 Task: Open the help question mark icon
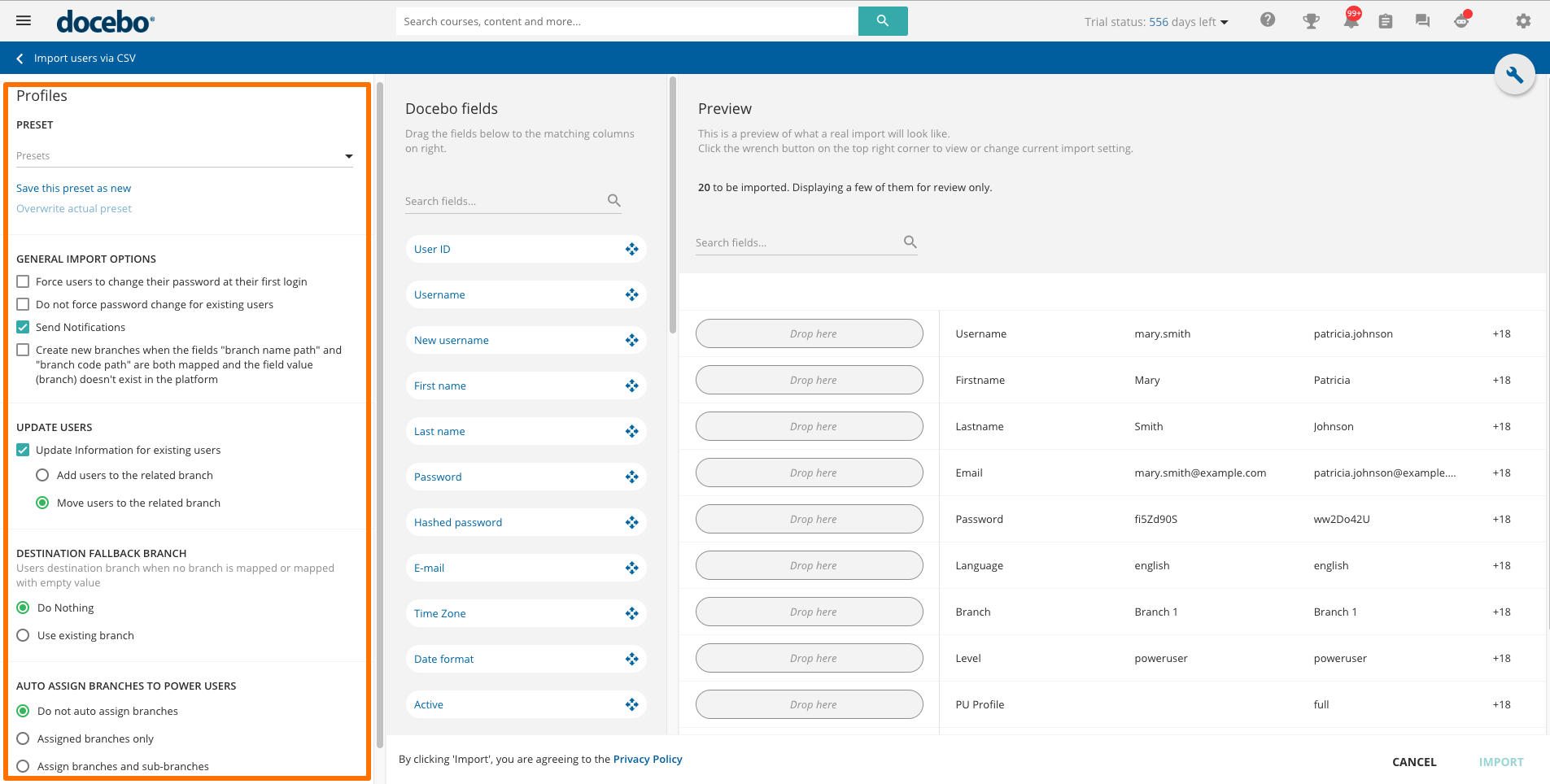click(x=1268, y=20)
